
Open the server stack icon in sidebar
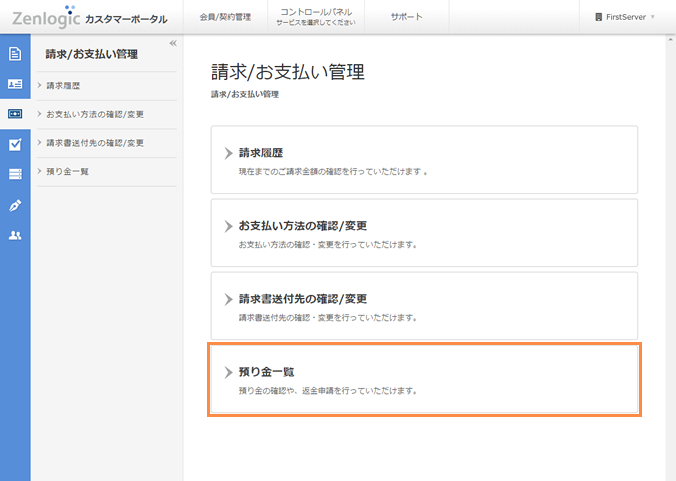coord(15,174)
